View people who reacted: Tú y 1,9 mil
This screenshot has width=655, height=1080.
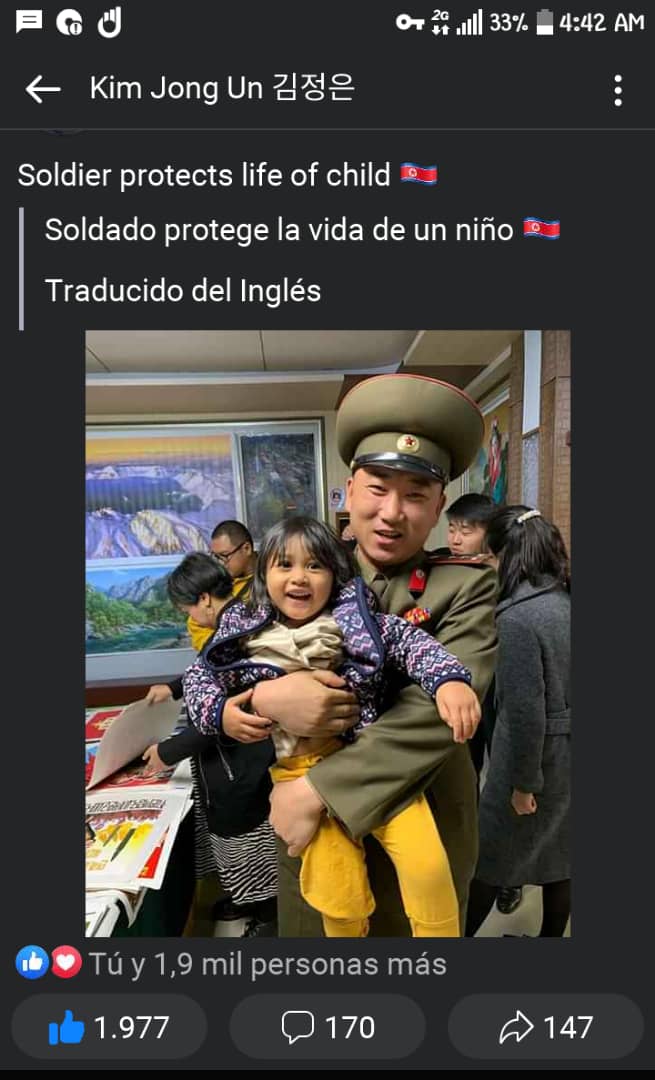click(267, 964)
